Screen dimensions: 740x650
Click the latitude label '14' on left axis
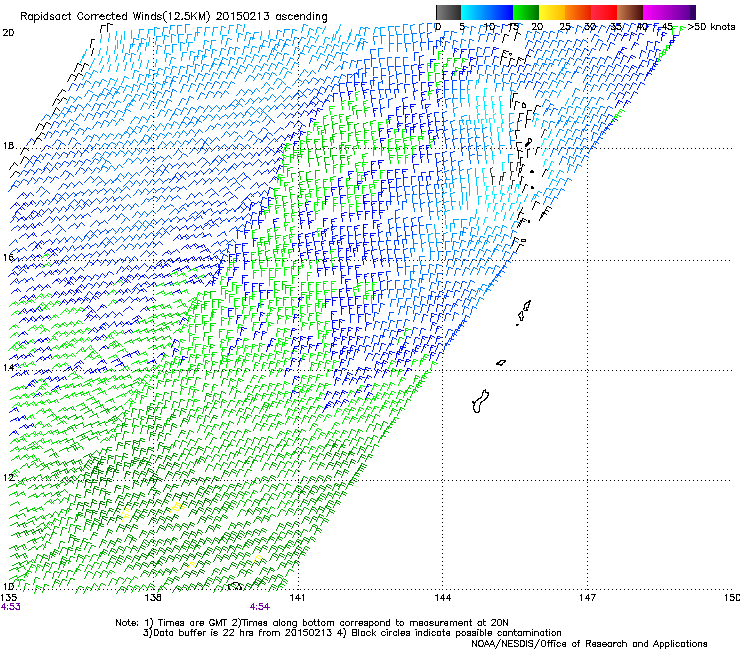pos(8,367)
